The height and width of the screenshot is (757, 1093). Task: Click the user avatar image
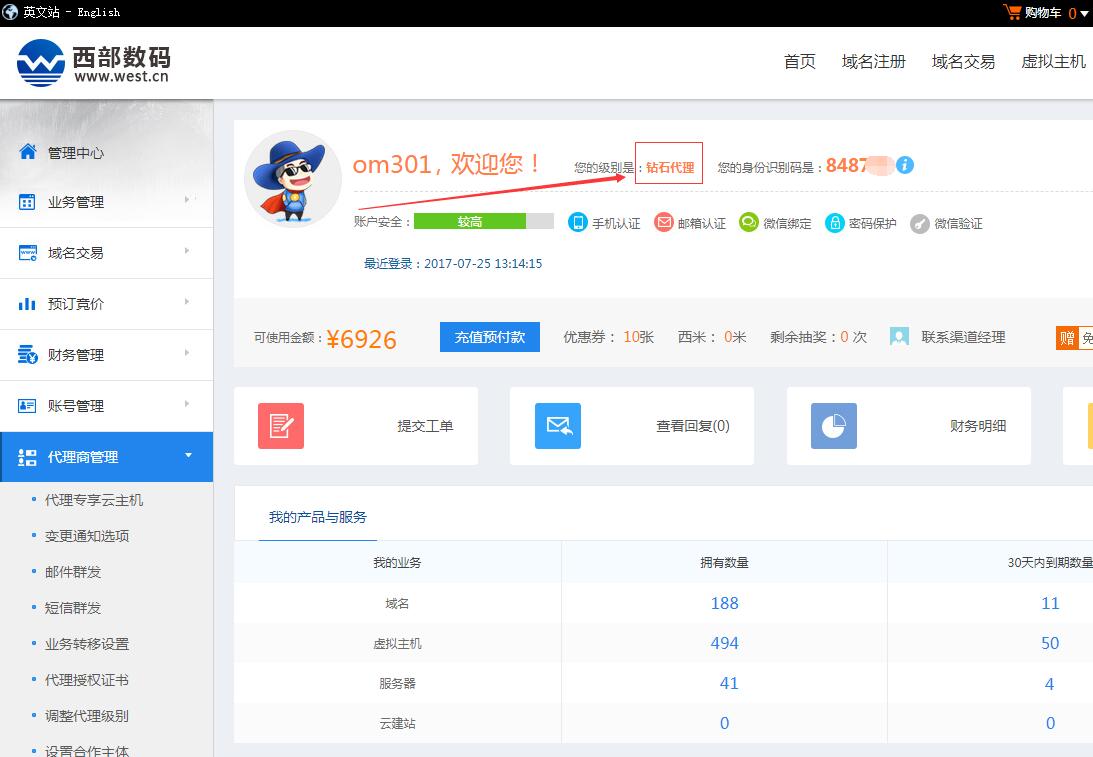point(293,179)
